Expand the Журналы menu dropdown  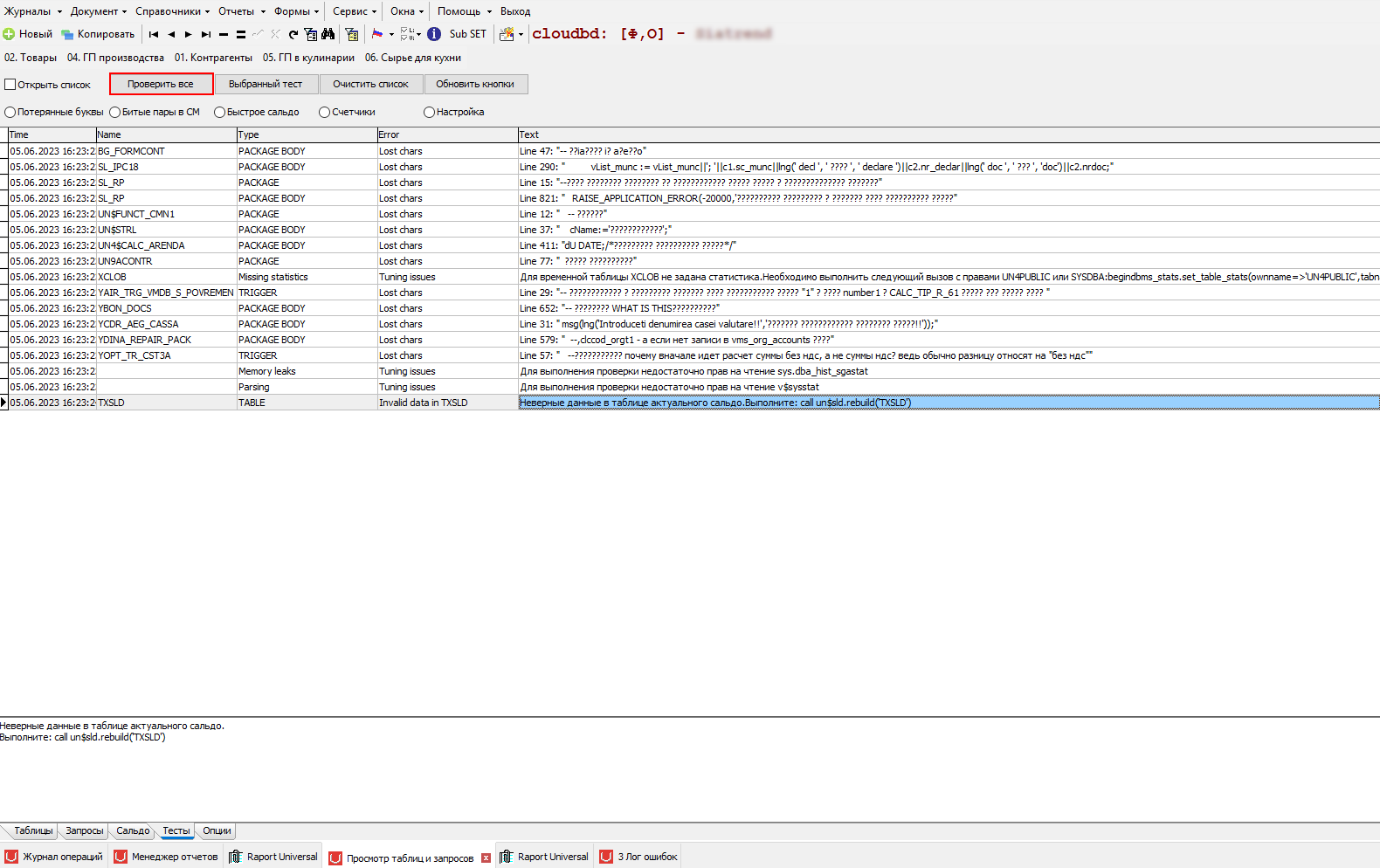pyautogui.click(x=59, y=12)
